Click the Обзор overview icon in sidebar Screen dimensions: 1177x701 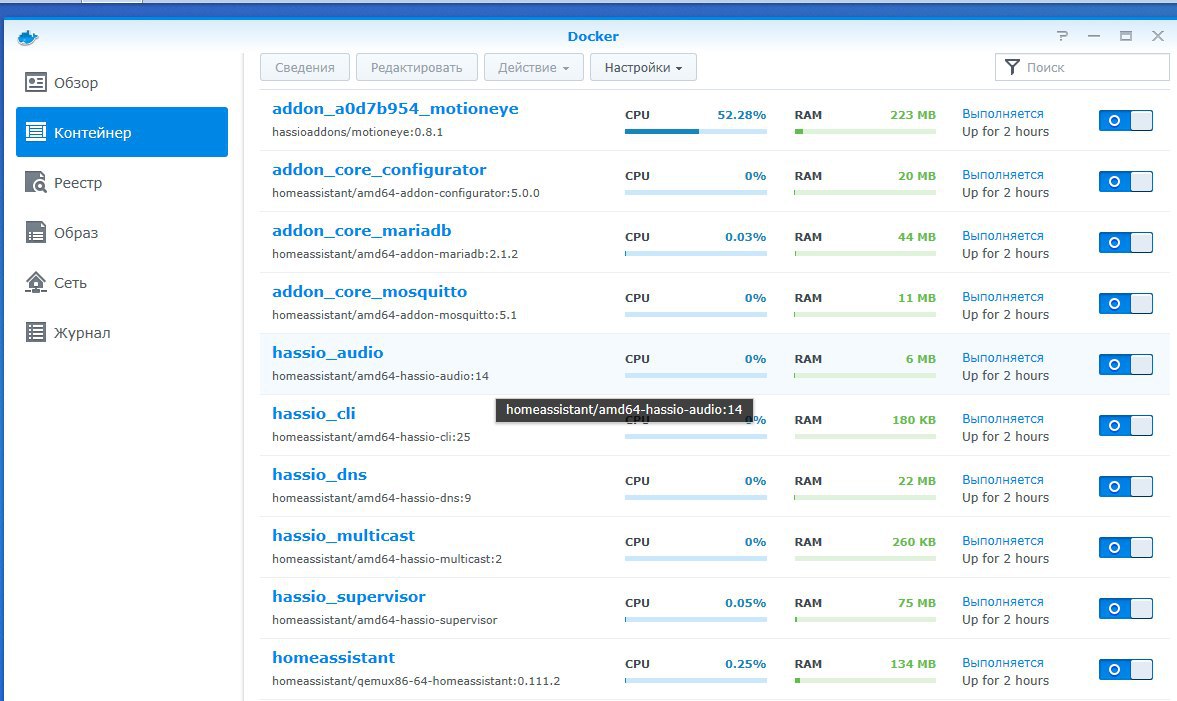point(35,82)
